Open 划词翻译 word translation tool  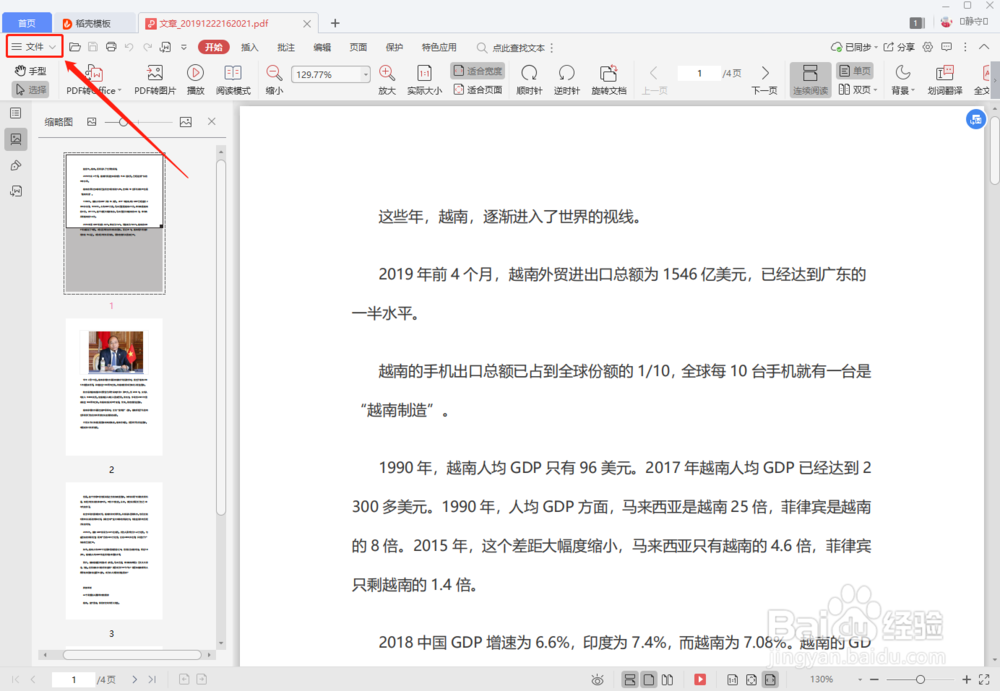tap(943, 79)
